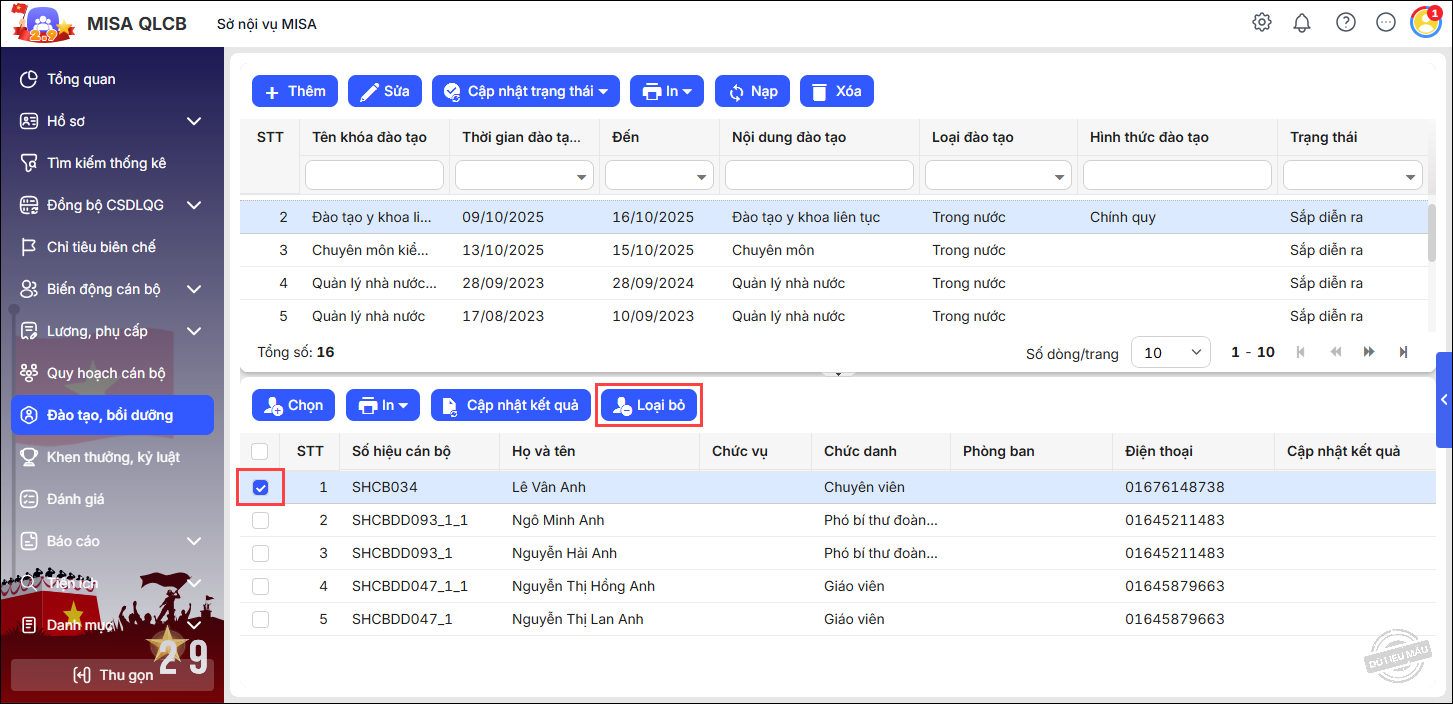Viewport: 1453px width, 704px height.
Task: Click the Thêm button
Action: click(x=295, y=91)
